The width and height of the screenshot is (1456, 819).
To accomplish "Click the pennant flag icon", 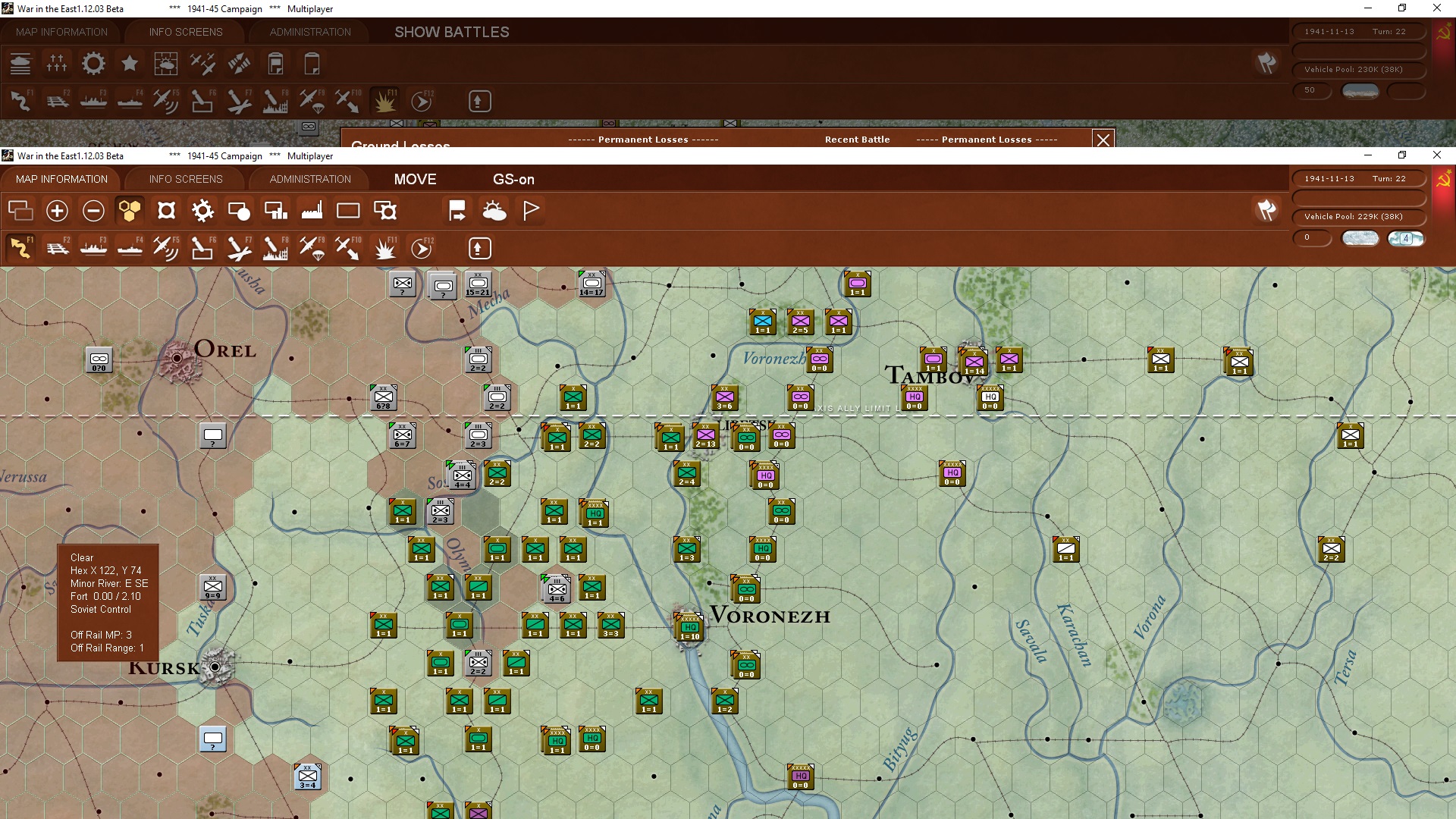I will click(x=531, y=211).
